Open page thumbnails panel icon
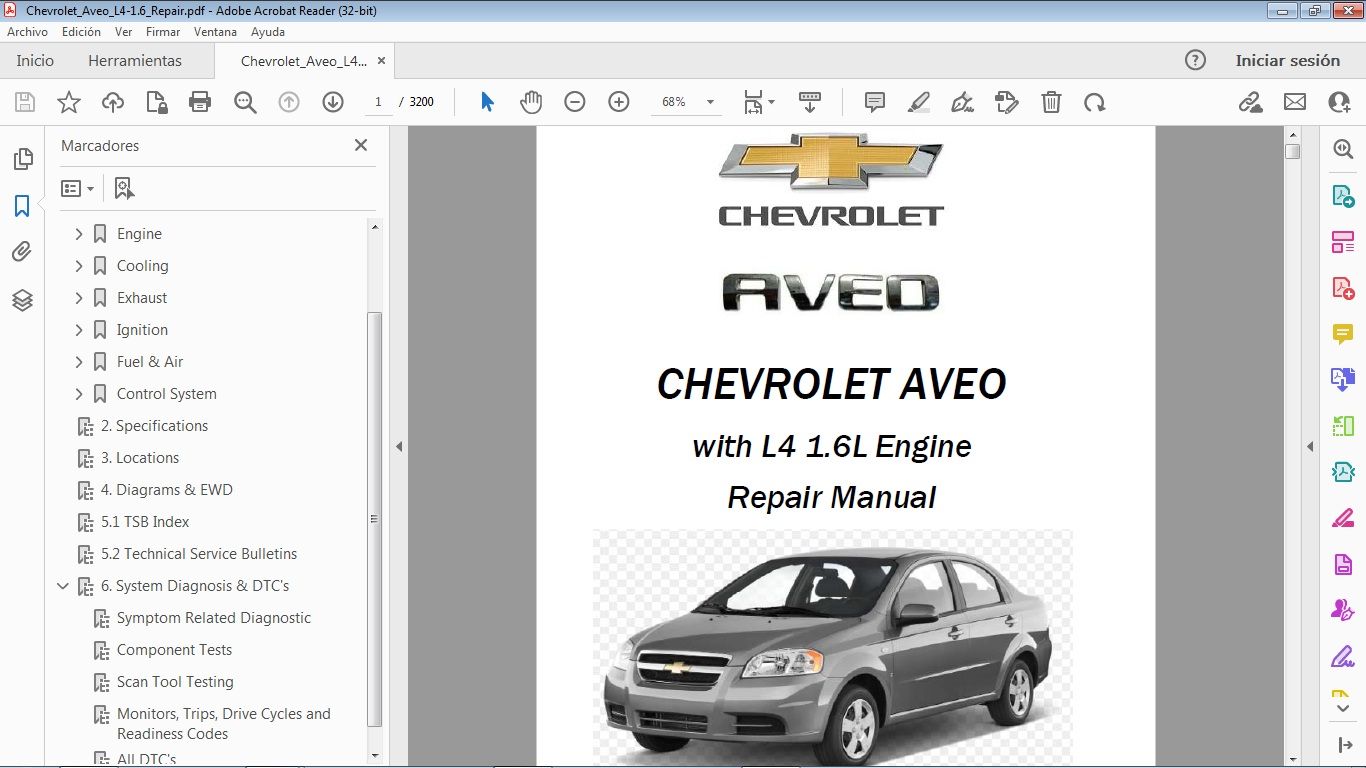This screenshot has height=768, width=1366. [22, 160]
